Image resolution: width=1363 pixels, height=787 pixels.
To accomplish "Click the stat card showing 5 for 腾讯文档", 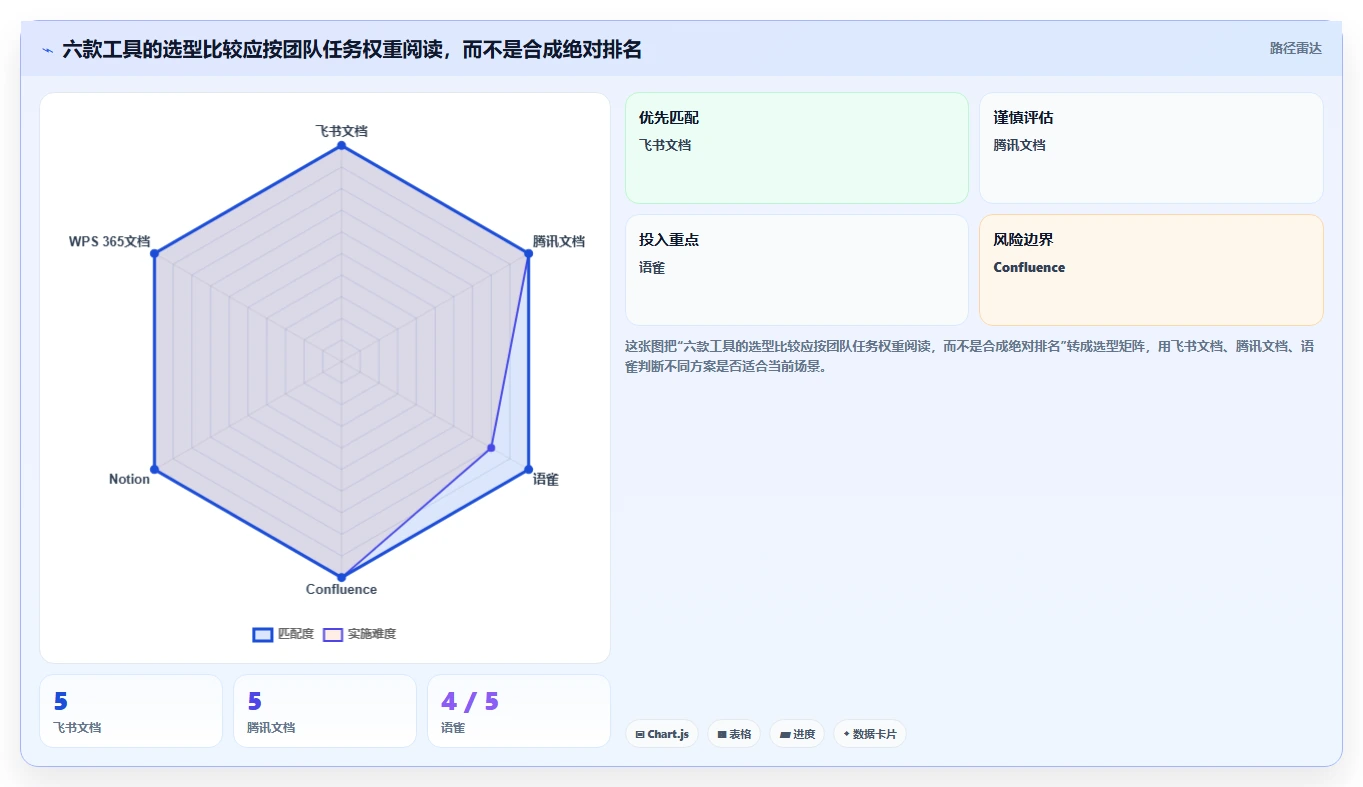I will coord(324,711).
